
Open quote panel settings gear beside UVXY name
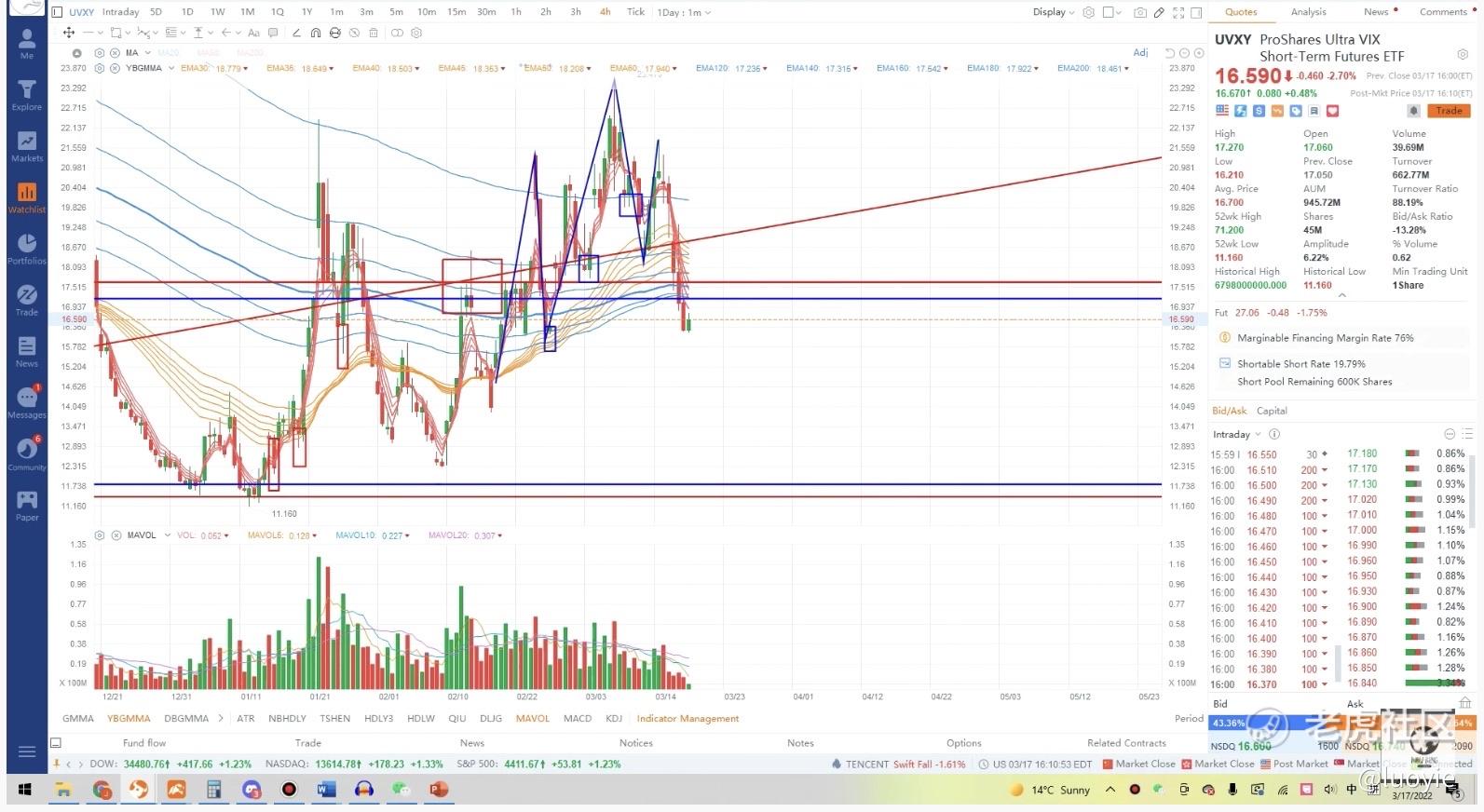click(1463, 54)
